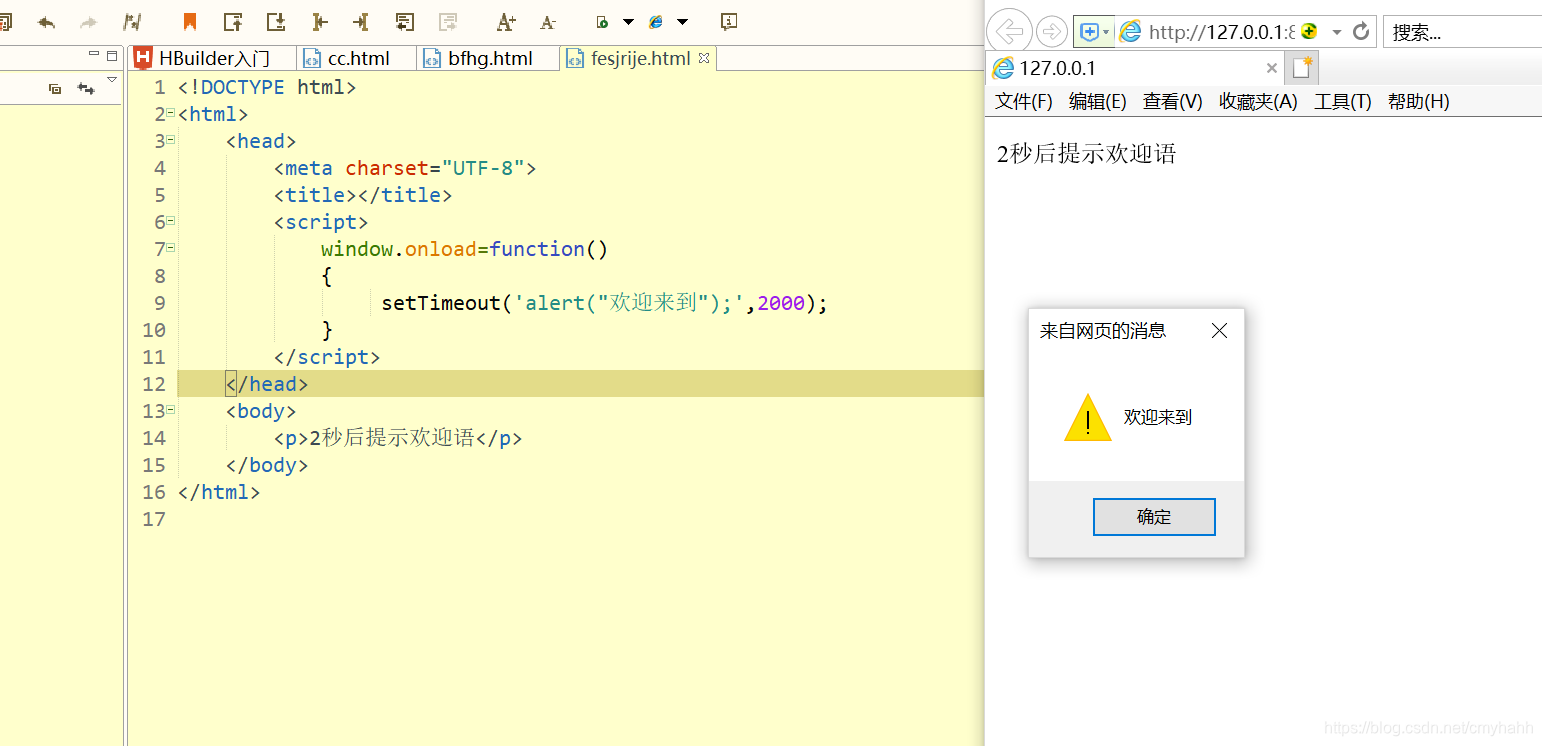The image size is (1542, 746).
Task: Click the page text 2秒后提示欢迎语 in IE
Action: (x=1087, y=154)
